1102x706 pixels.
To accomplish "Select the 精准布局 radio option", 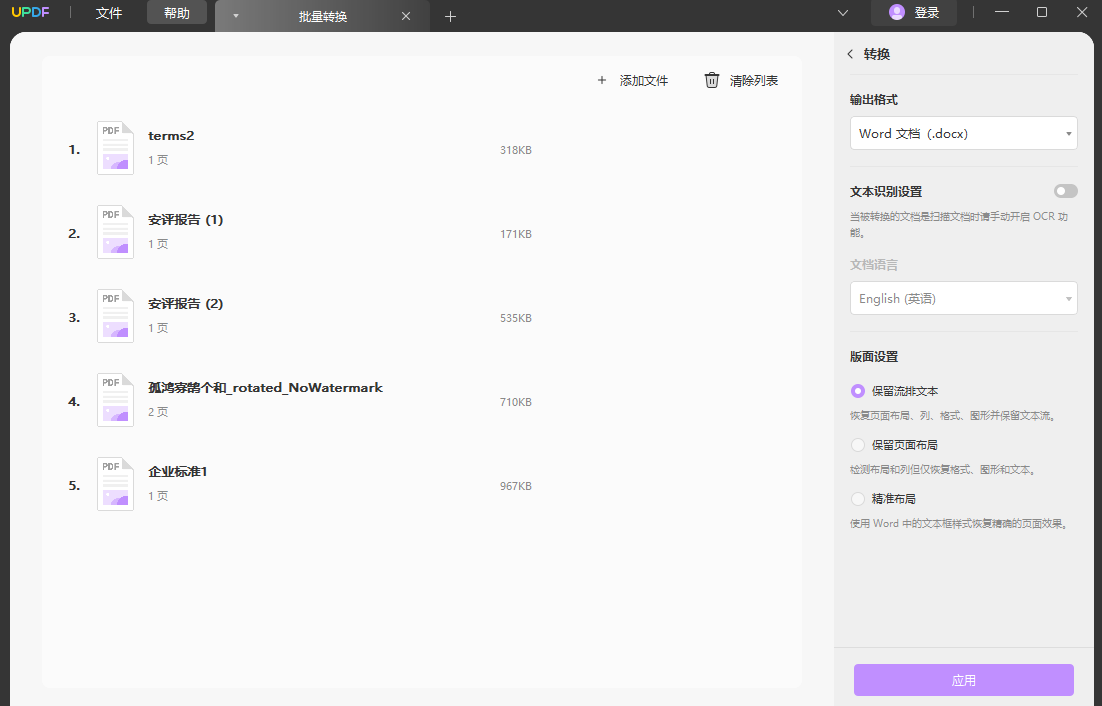I will pyautogui.click(x=857, y=498).
